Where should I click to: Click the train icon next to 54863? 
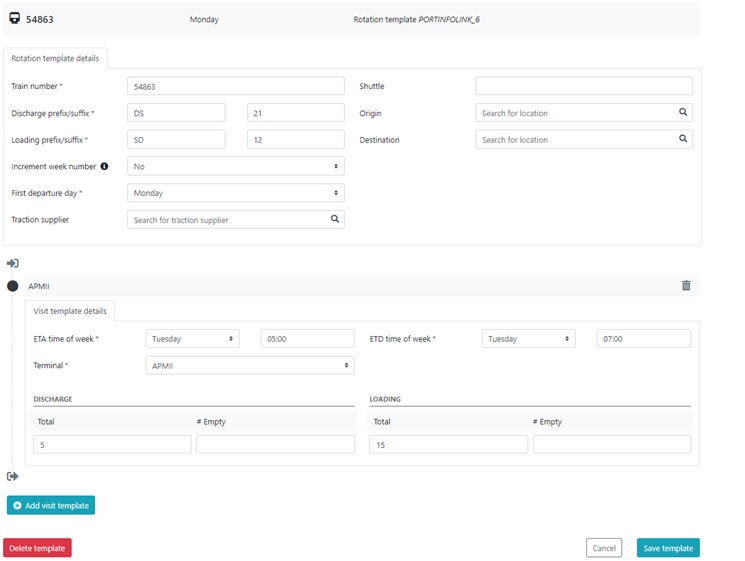[15, 19]
